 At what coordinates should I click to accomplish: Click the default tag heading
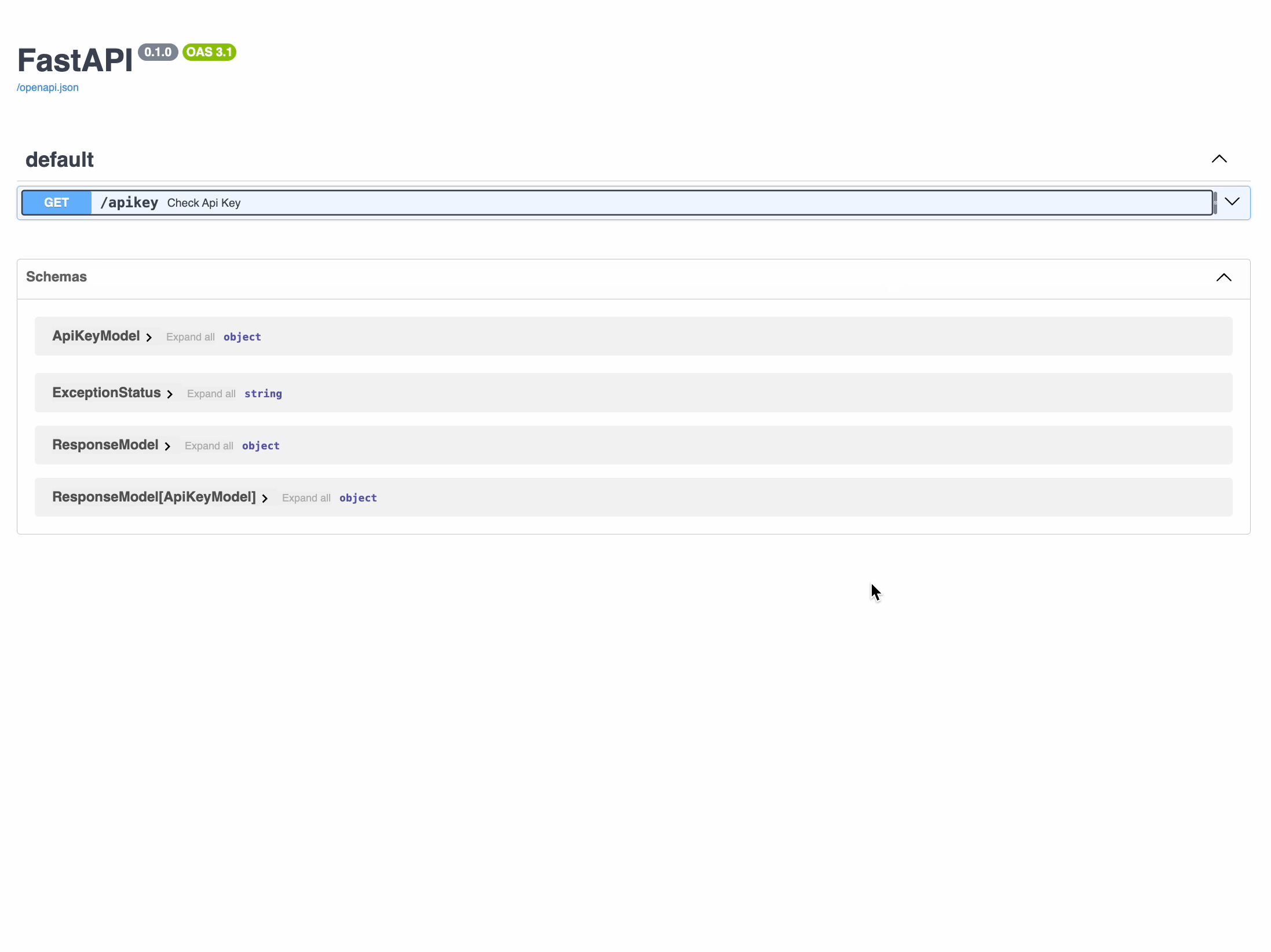[x=60, y=160]
